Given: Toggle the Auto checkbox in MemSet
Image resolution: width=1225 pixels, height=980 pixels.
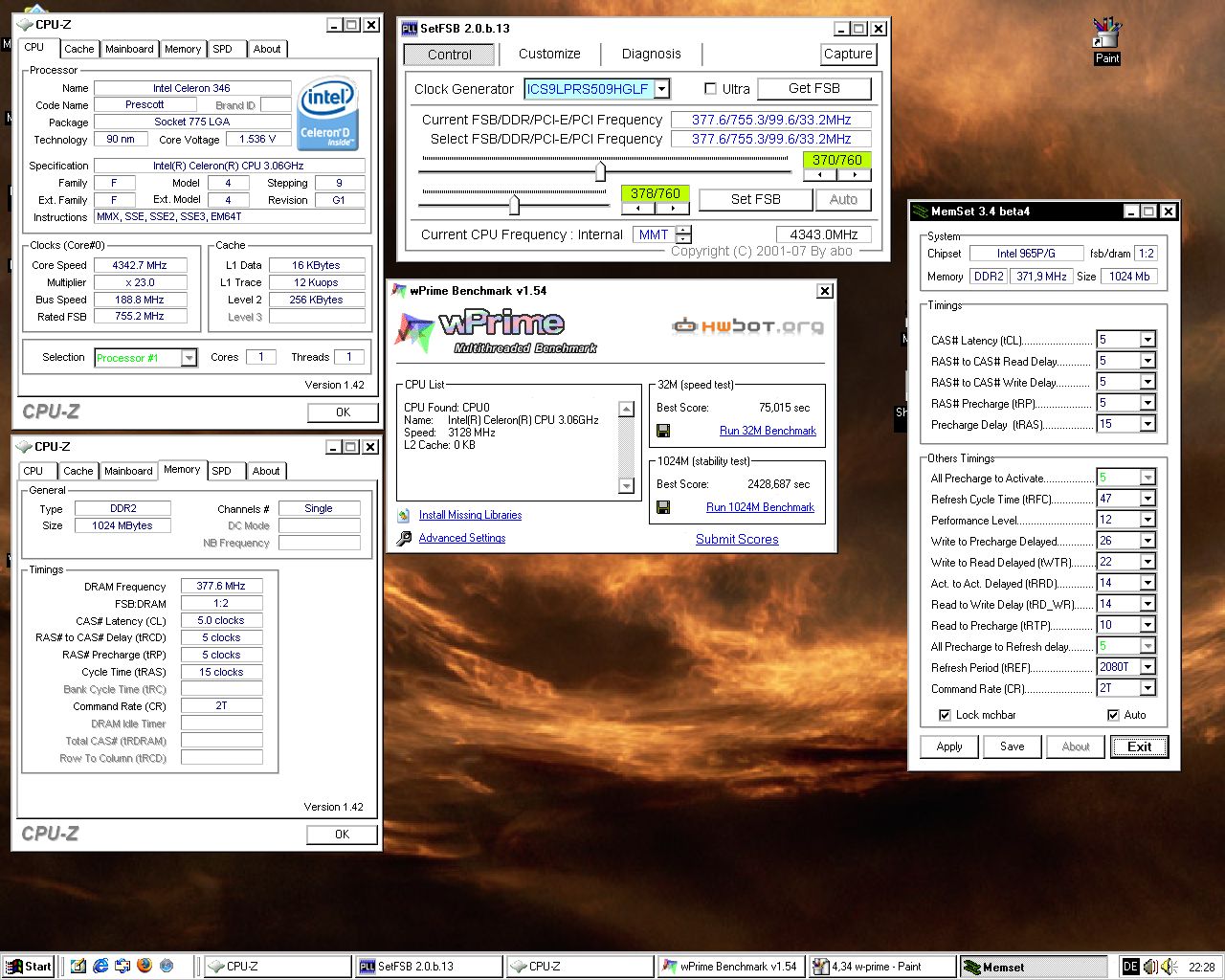Looking at the screenshot, I should [1113, 715].
